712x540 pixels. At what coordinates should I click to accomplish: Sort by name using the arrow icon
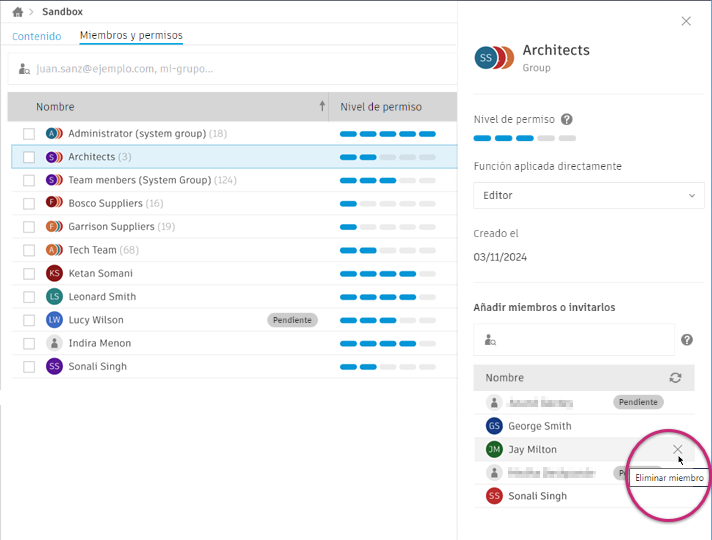pos(322,106)
